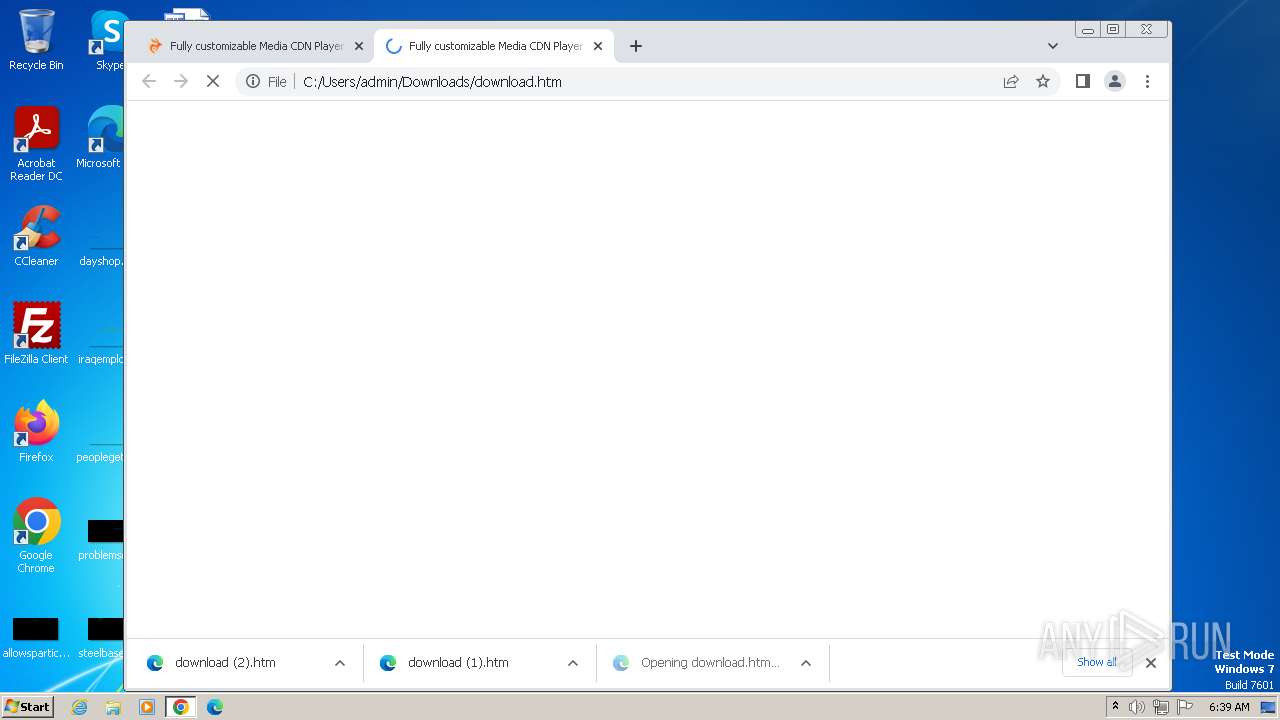Open the volume control in tray
The image size is (1280, 720).
(1137, 707)
